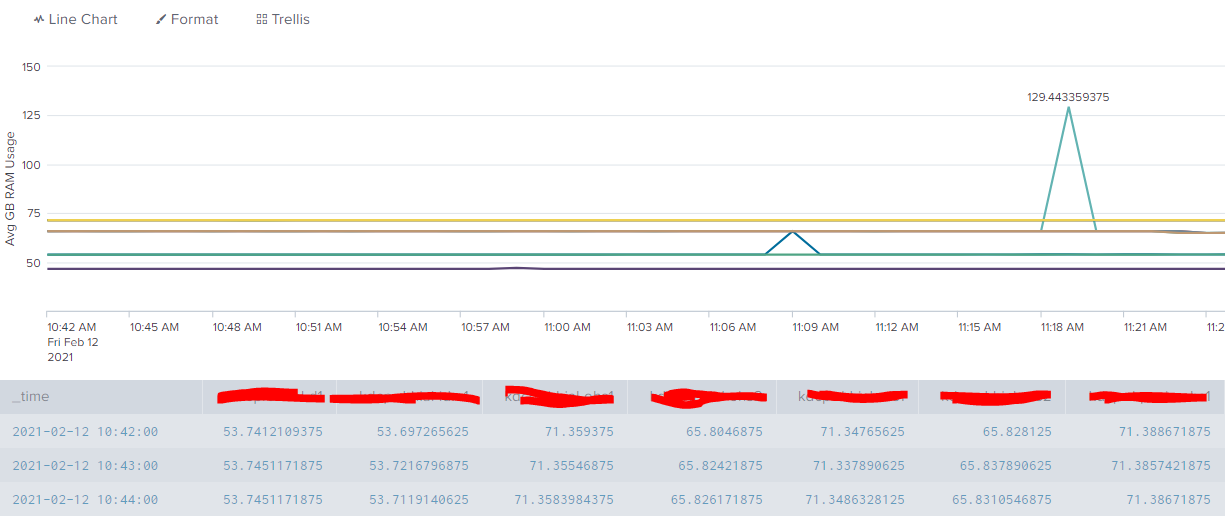Open the Trellis layout menu
The width and height of the screenshot is (1225, 516).
click(x=283, y=19)
